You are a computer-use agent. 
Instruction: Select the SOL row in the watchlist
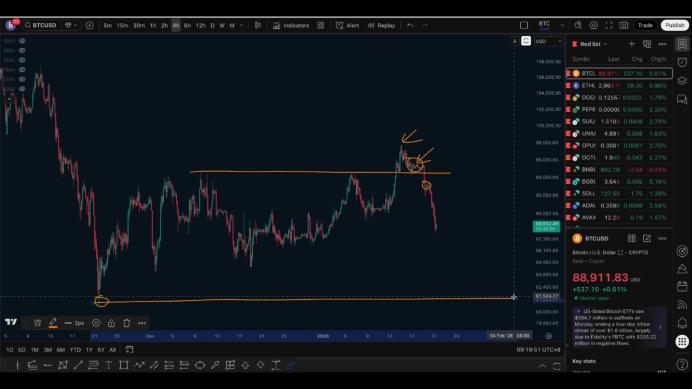click(x=619, y=193)
